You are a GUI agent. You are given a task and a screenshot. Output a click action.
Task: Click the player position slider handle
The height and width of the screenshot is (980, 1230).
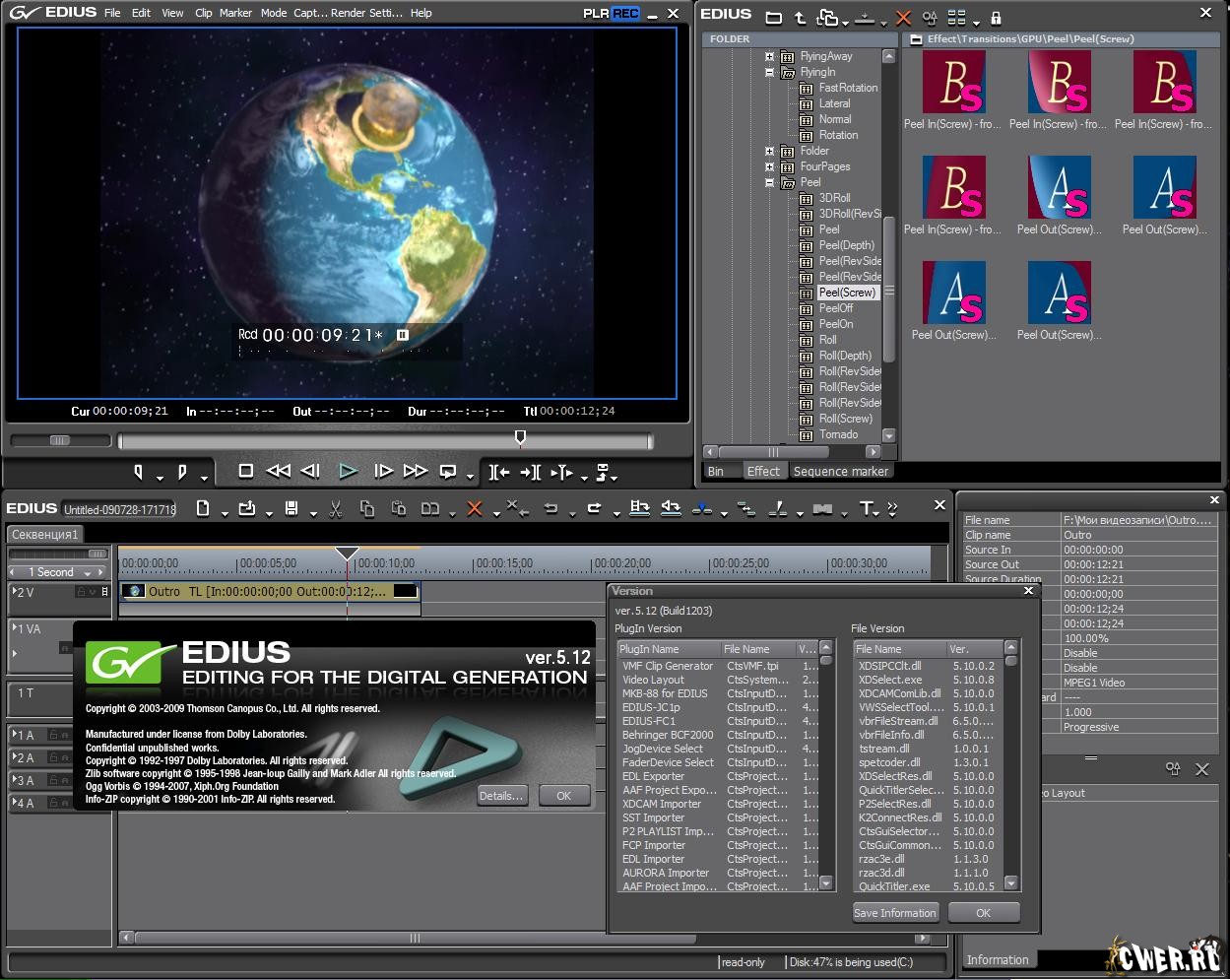pyautogui.click(x=521, y=438)
